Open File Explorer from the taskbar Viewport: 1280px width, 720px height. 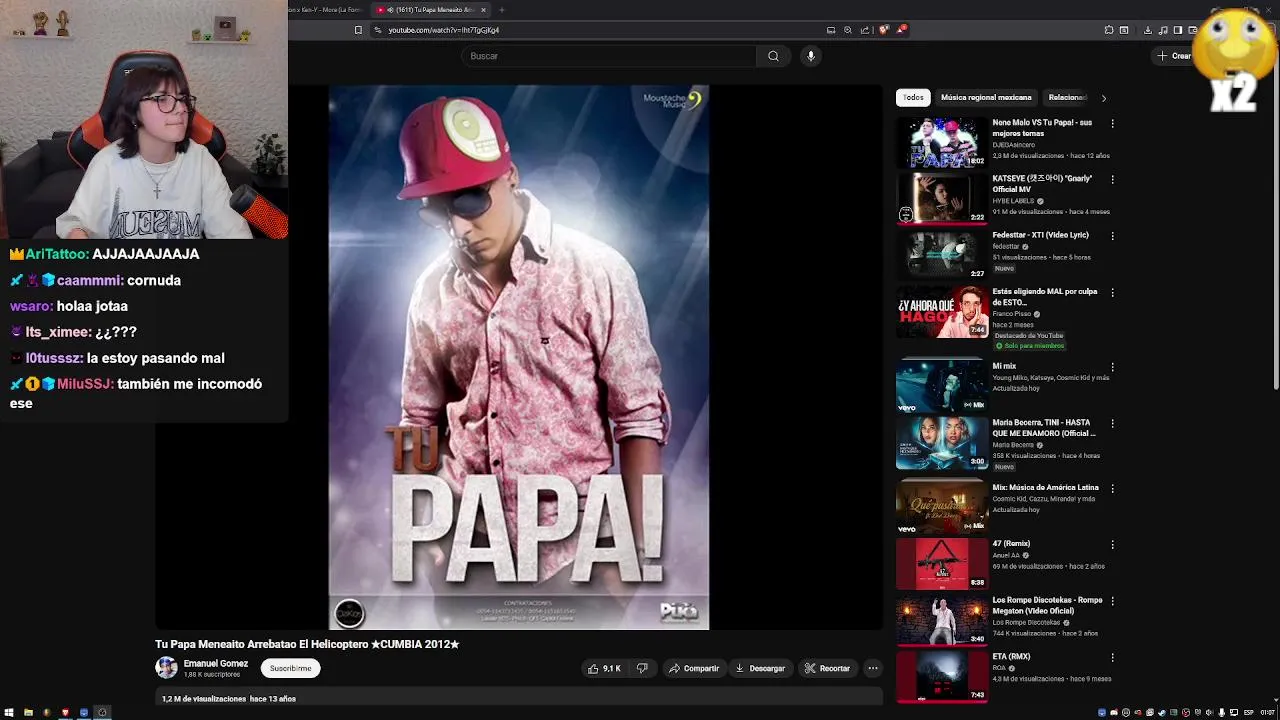pos(28,712)
